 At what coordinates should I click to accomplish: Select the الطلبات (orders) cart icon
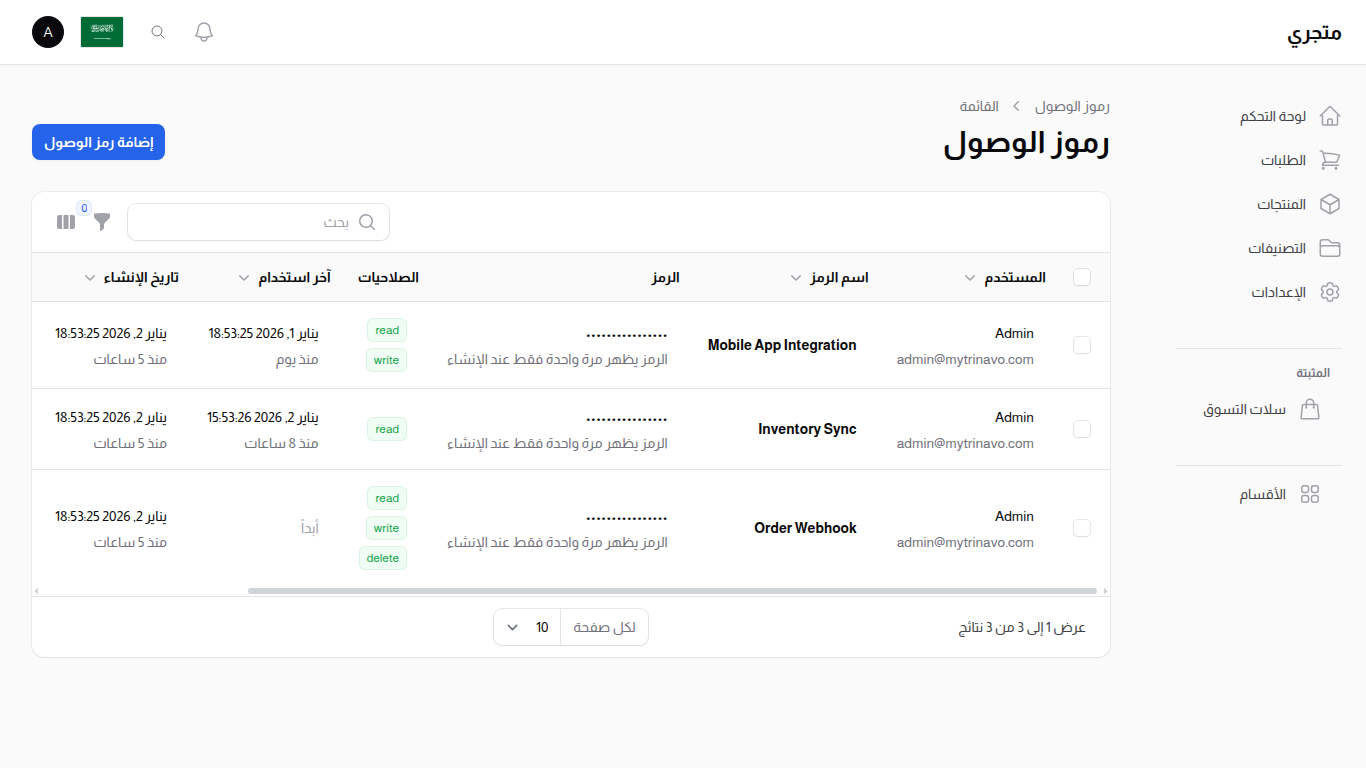pos(1330,160)
